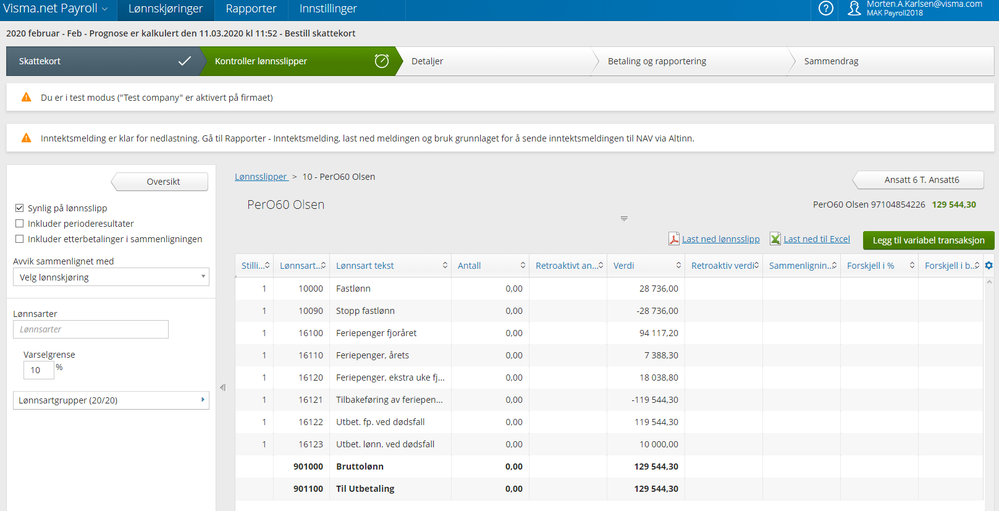This screenshot has width=999, height=511.
Task: Click the Lønnsarter search input field
Action: (x=91, y=329)
